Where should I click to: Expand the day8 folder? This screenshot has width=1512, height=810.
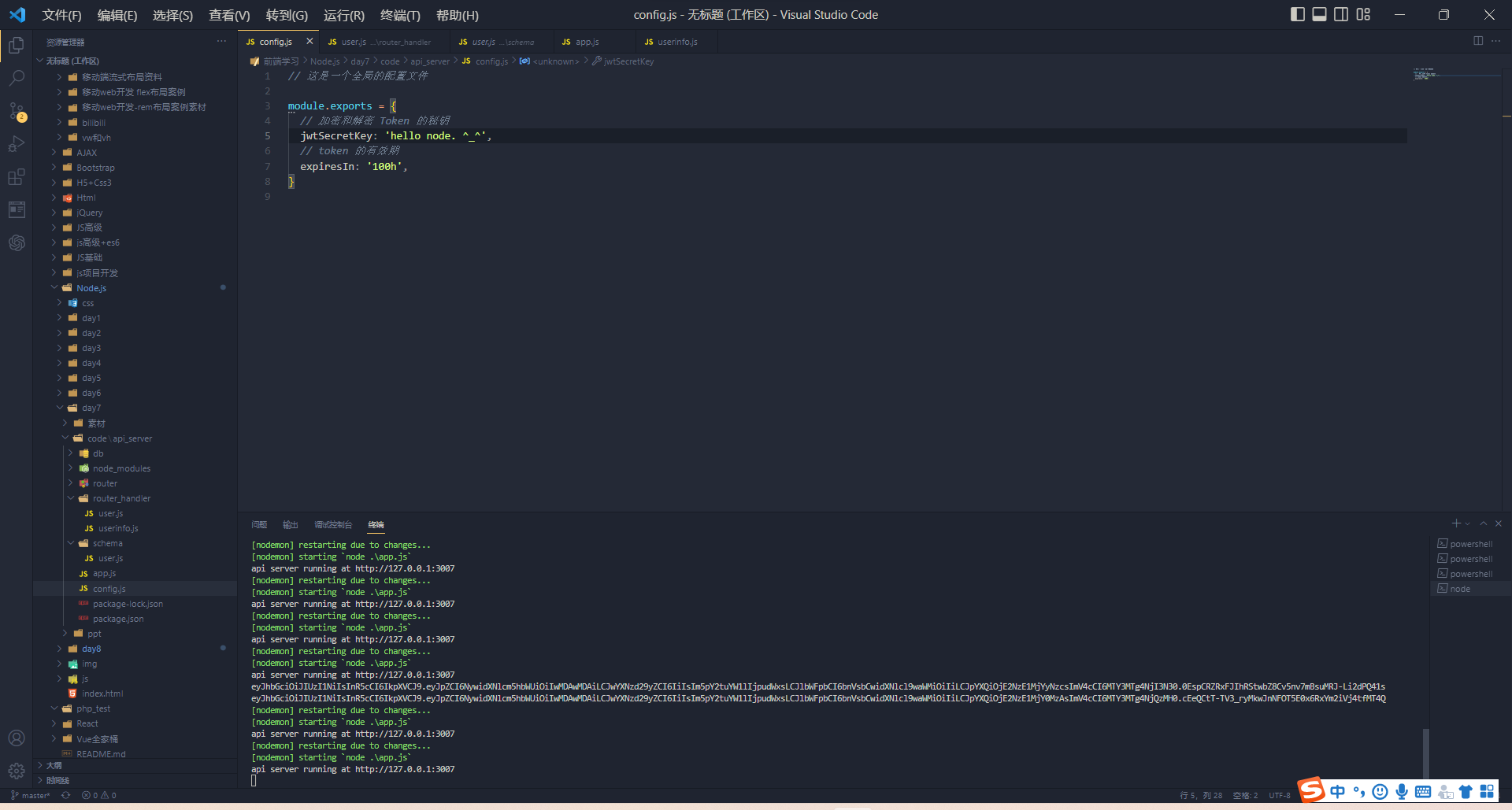click(x=91, y=649)
